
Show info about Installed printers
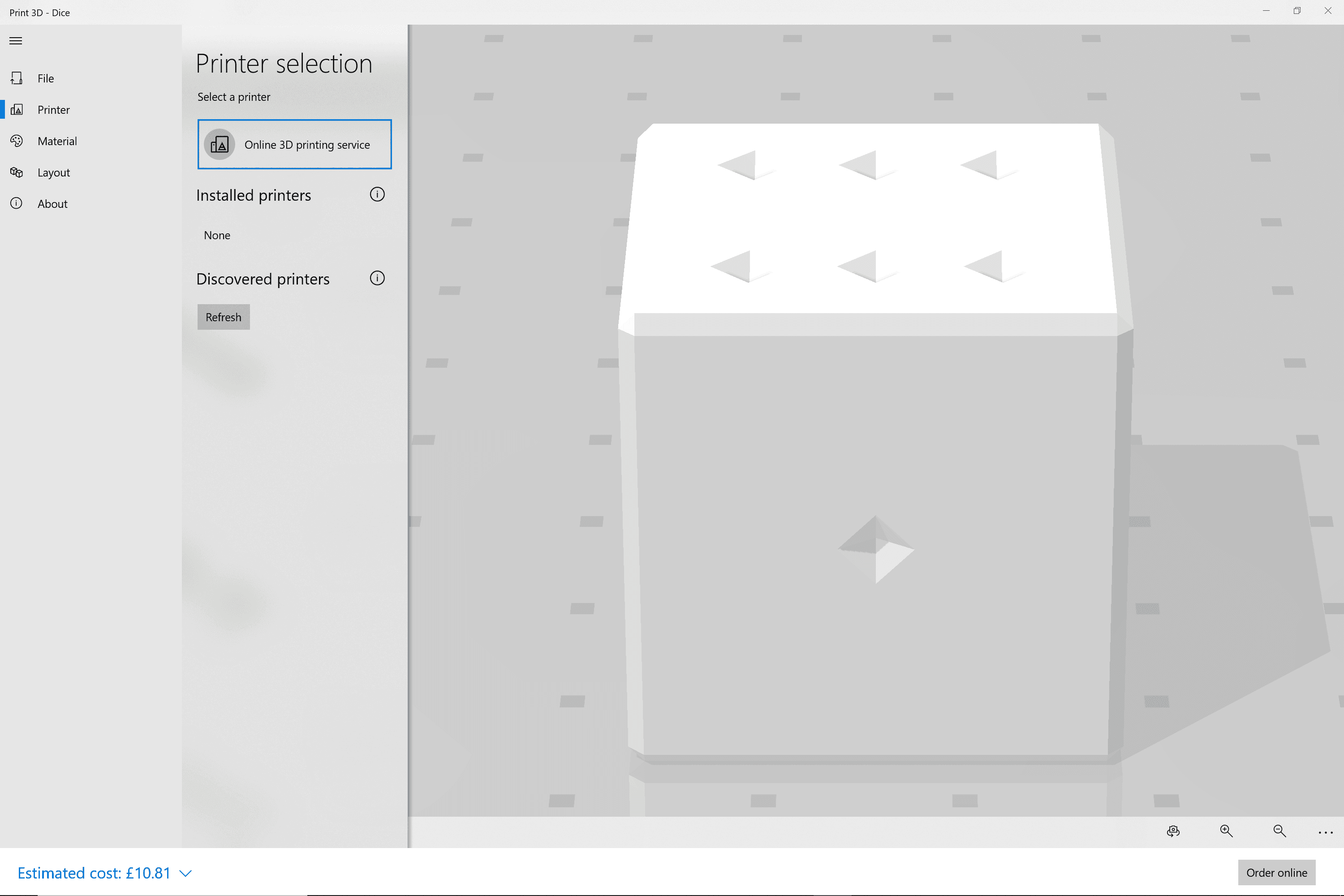pyautogui.click(x=377, y=194)
